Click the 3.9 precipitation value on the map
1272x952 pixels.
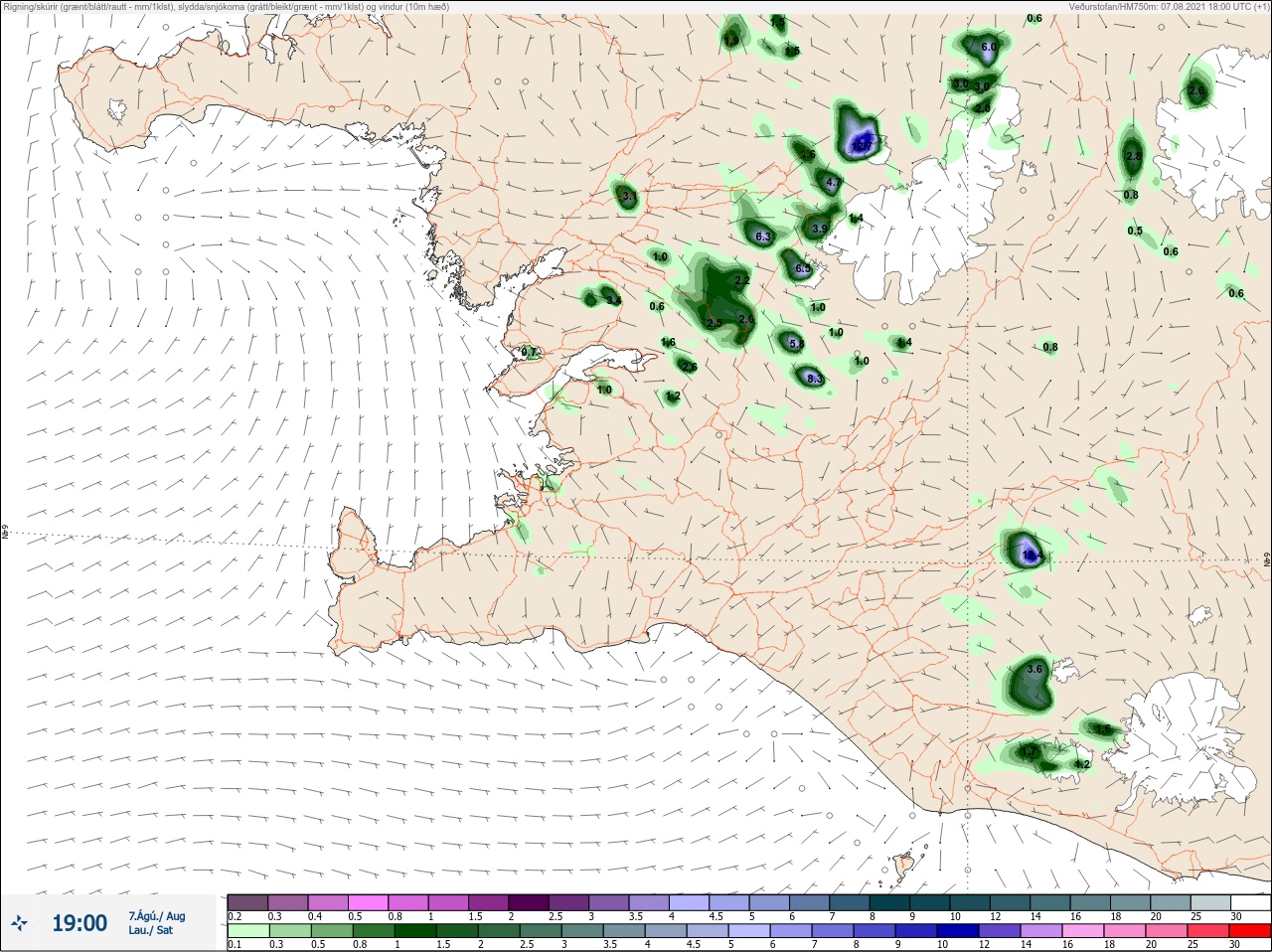click(x=820, y=229)
